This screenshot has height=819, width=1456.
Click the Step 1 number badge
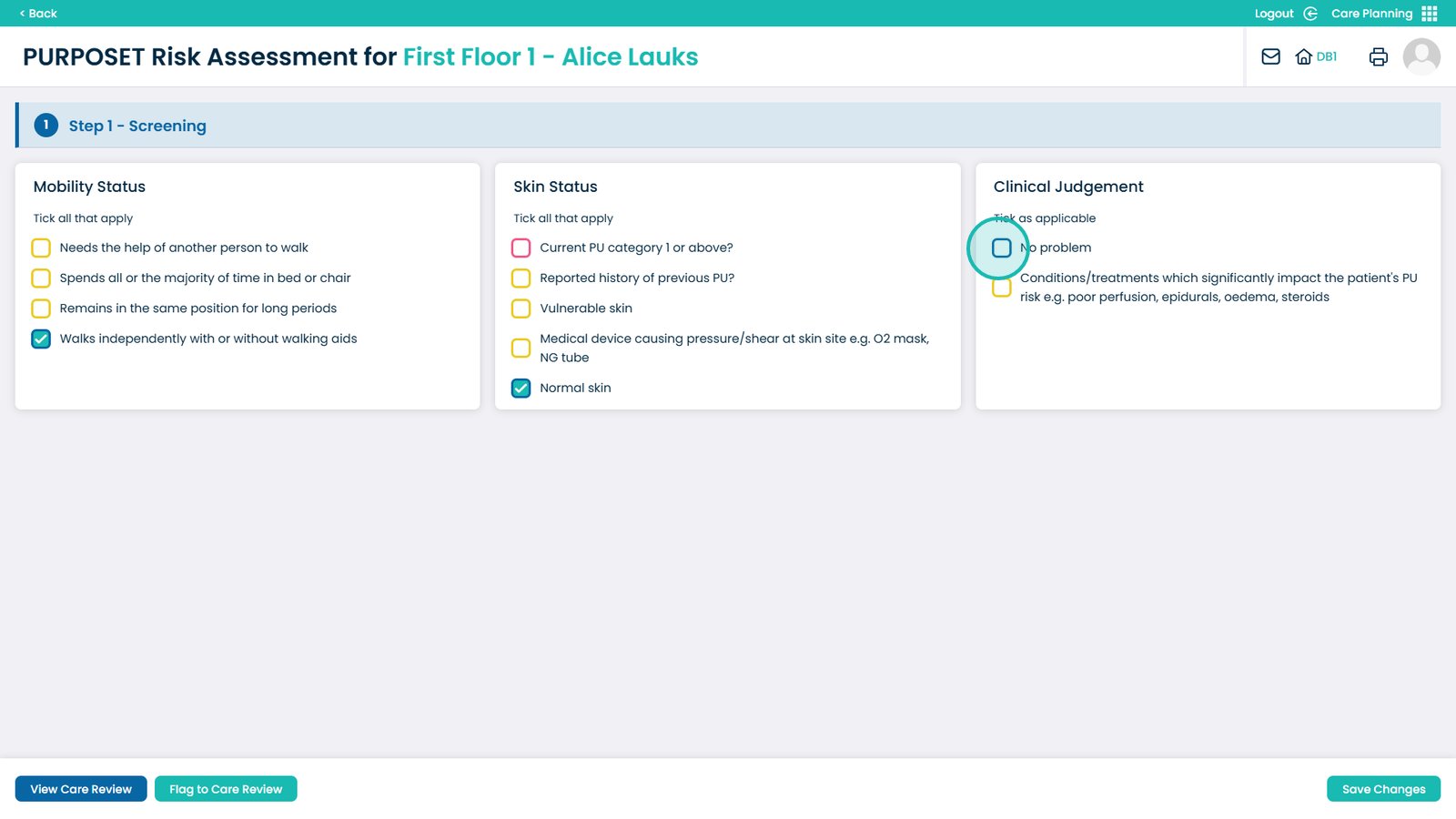tap(45, 126)
